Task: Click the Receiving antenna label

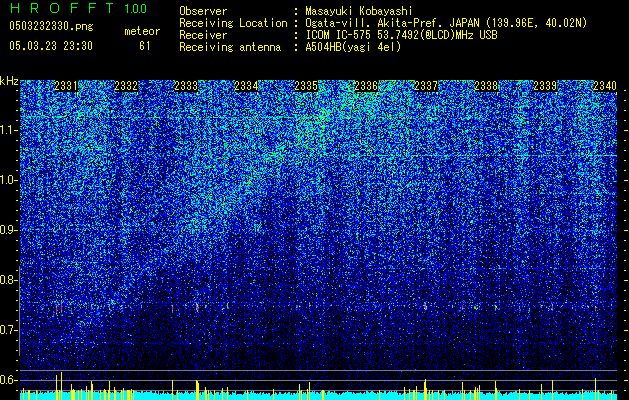Action: click(x=230, y=47)
